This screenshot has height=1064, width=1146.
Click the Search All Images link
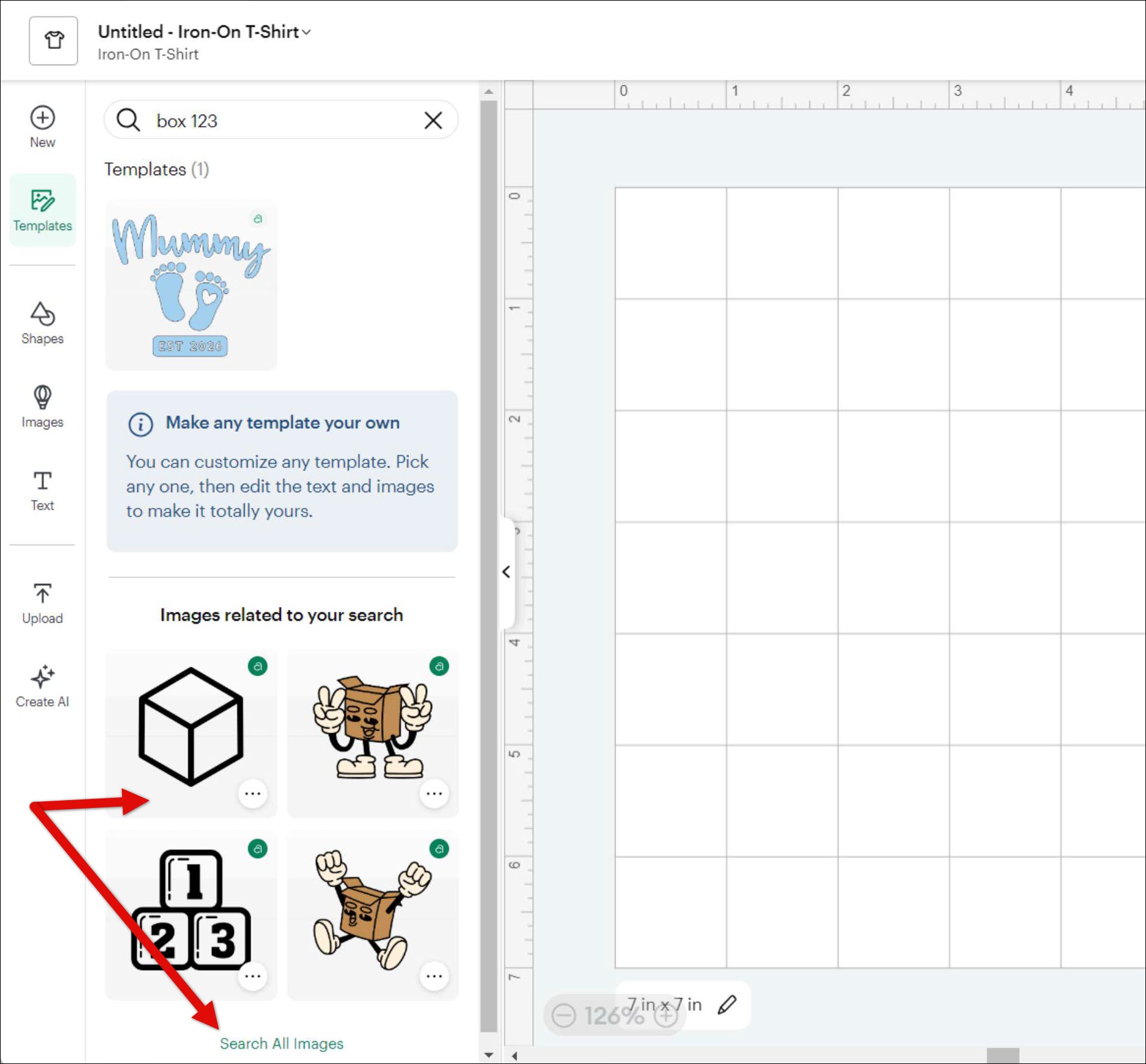(x=282, y=1043)
